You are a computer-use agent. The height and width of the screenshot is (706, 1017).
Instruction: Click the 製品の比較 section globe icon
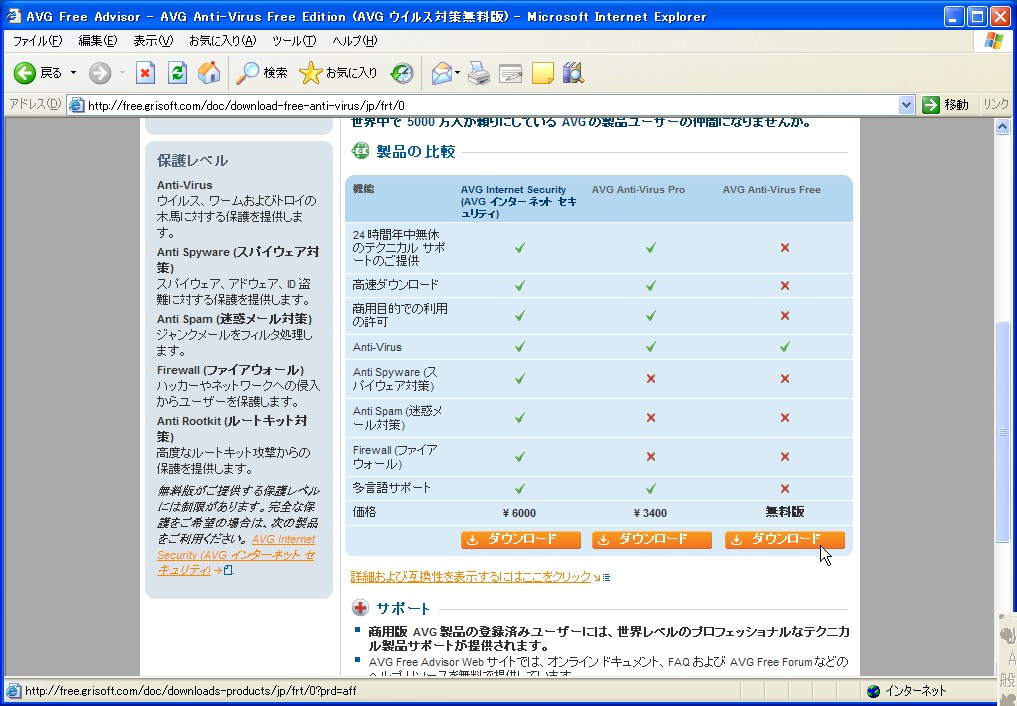360,151
